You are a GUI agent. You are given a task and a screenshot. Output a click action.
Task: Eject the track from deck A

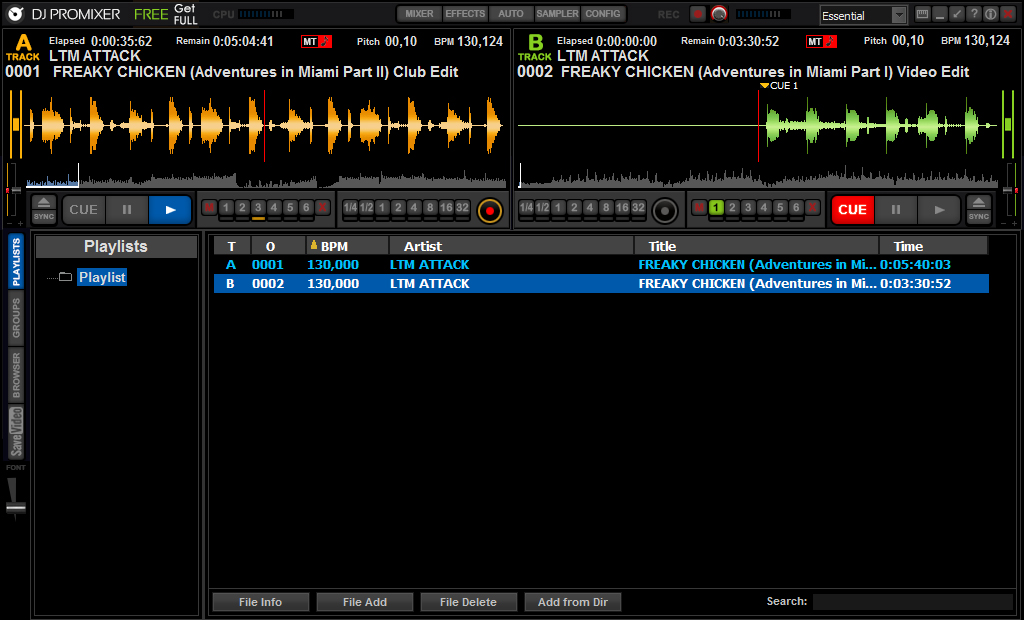click(44, 202)
